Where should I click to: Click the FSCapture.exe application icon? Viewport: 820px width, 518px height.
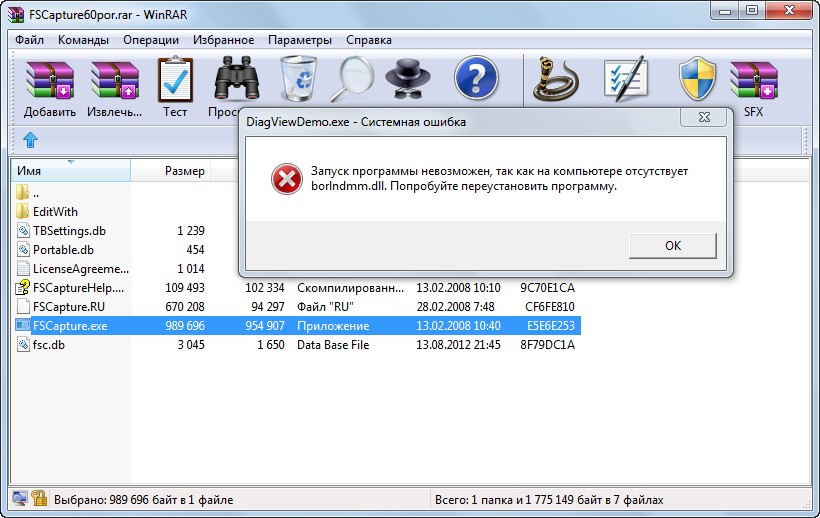[x=23, y=325]
